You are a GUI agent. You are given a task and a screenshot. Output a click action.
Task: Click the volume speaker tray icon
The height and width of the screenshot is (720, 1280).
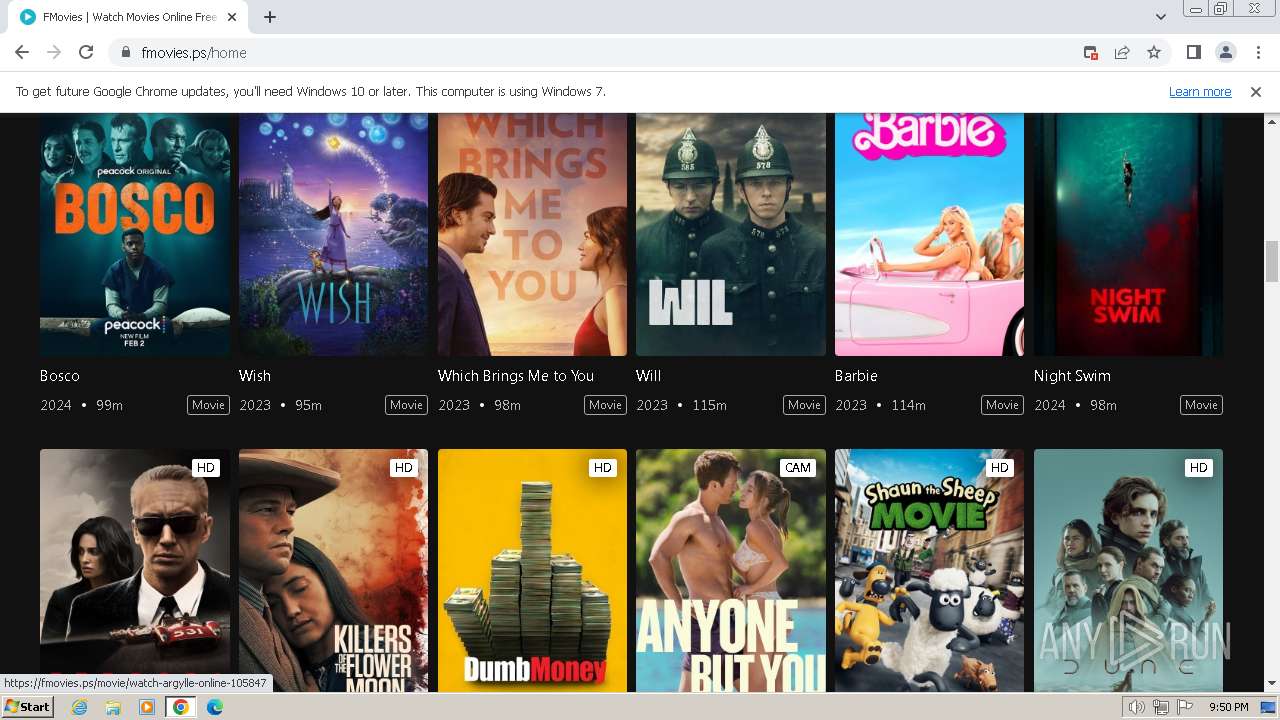[1137, 707]
